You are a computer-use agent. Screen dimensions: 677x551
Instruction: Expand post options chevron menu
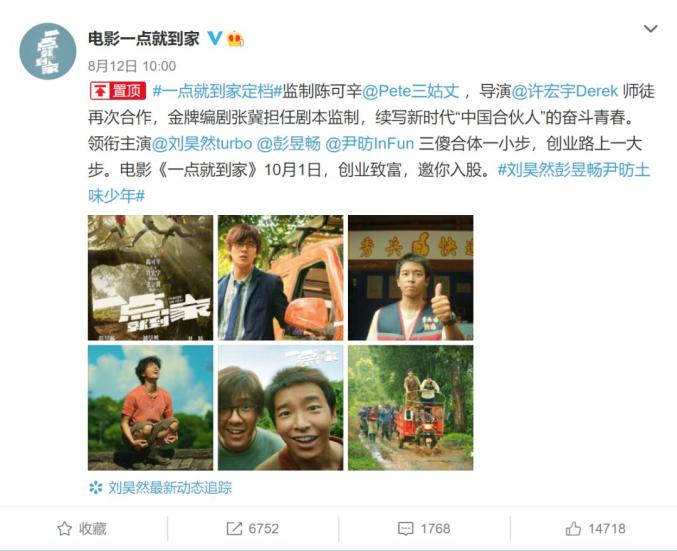(x=650, y=29)
